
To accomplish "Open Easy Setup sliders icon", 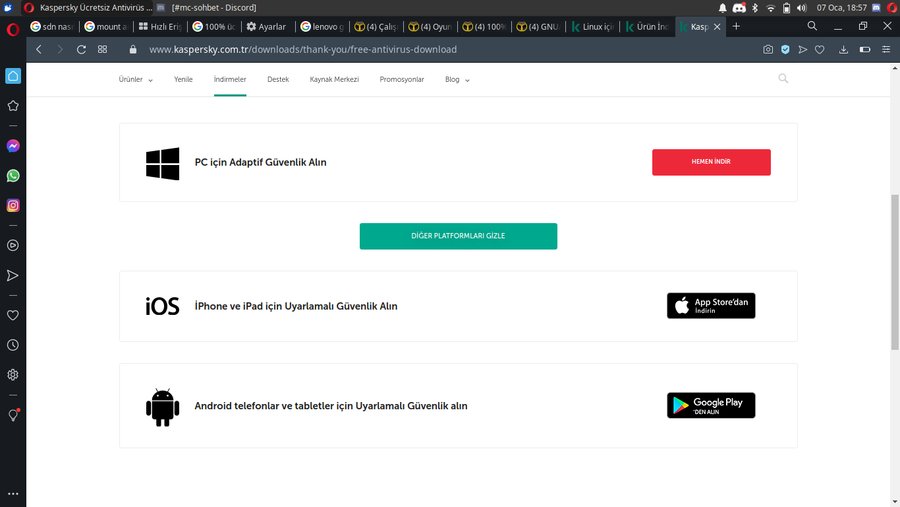I will pos(886,49).
